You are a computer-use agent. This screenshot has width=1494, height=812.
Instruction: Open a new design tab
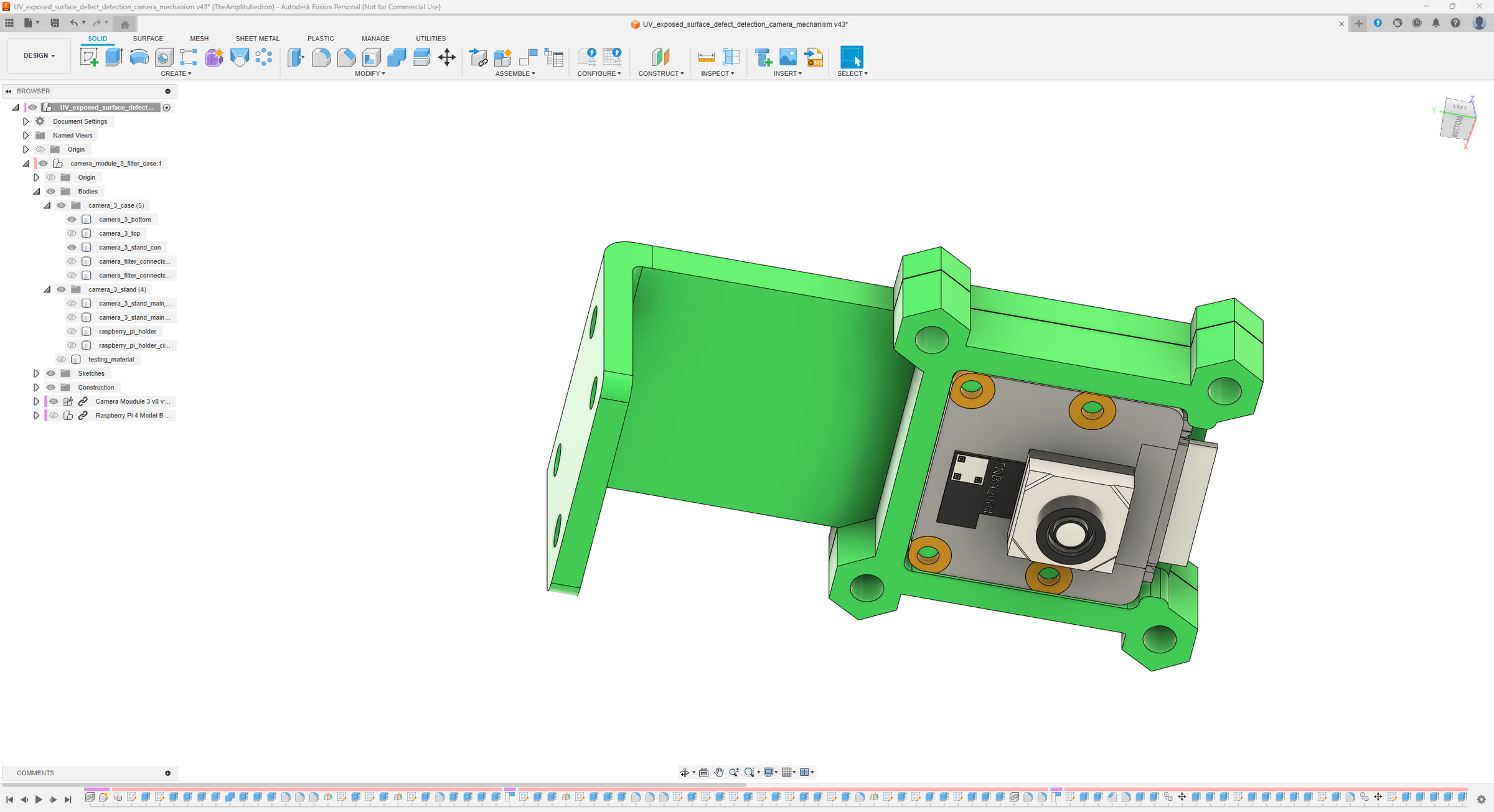click(1358, 24)
